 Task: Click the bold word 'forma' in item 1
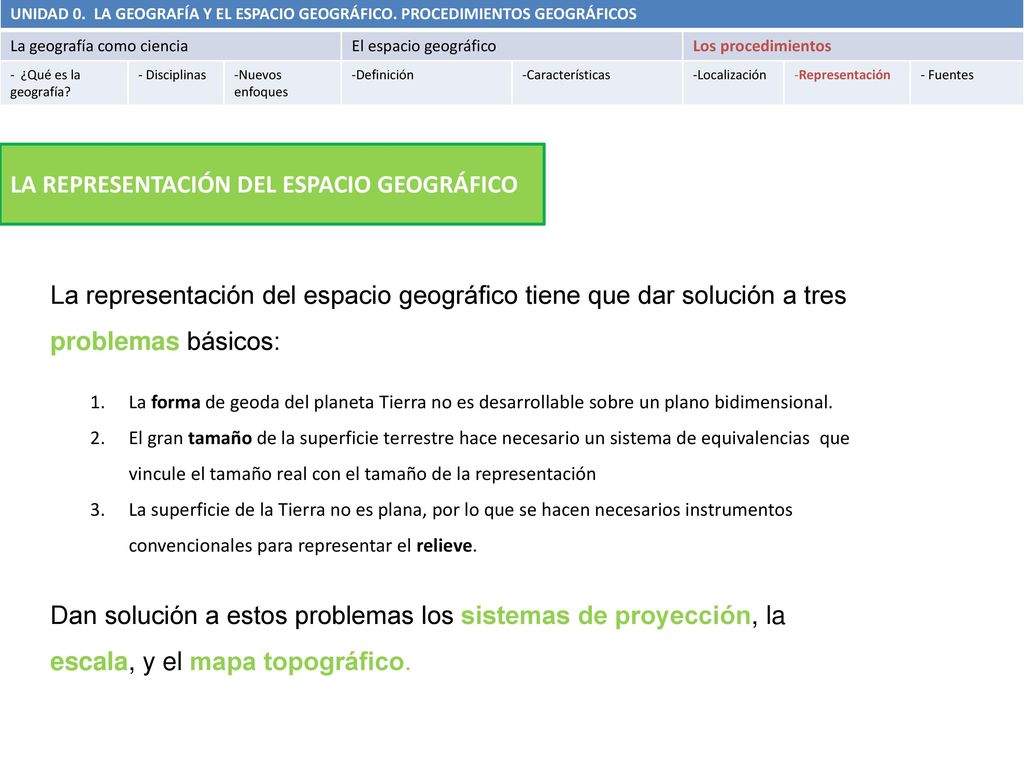coord(176,402)
